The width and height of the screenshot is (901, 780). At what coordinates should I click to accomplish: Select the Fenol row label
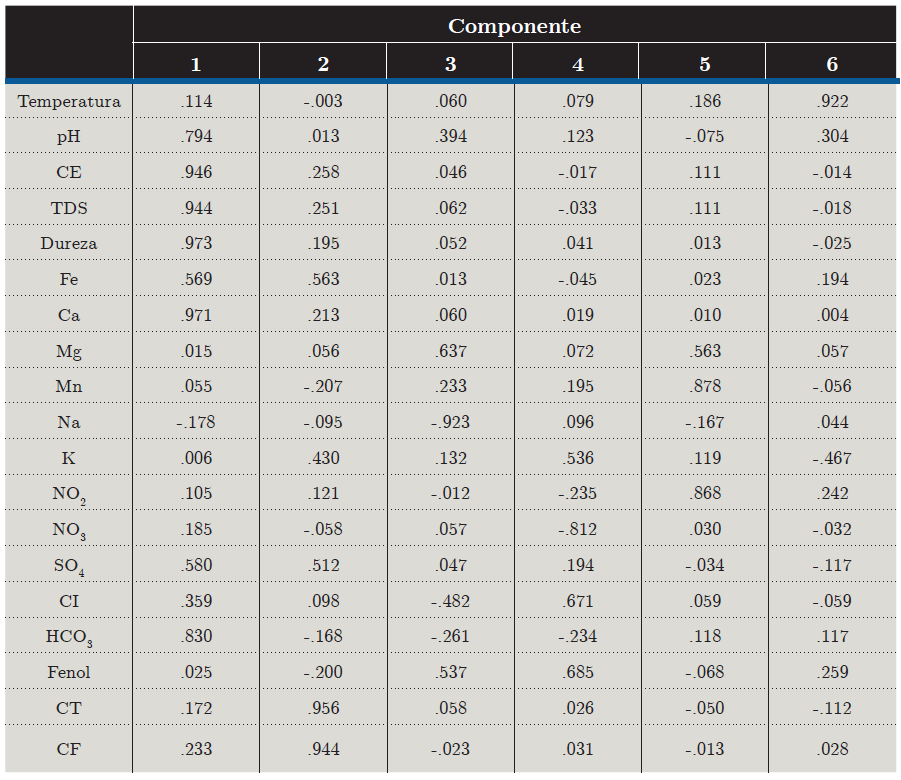69,672
